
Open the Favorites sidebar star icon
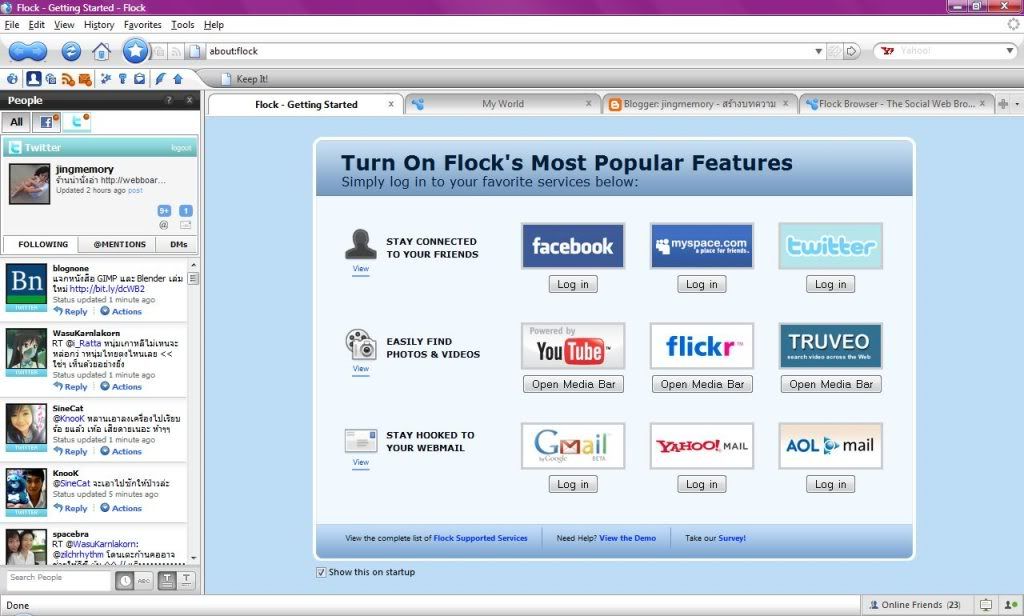(x=105, y=79)
